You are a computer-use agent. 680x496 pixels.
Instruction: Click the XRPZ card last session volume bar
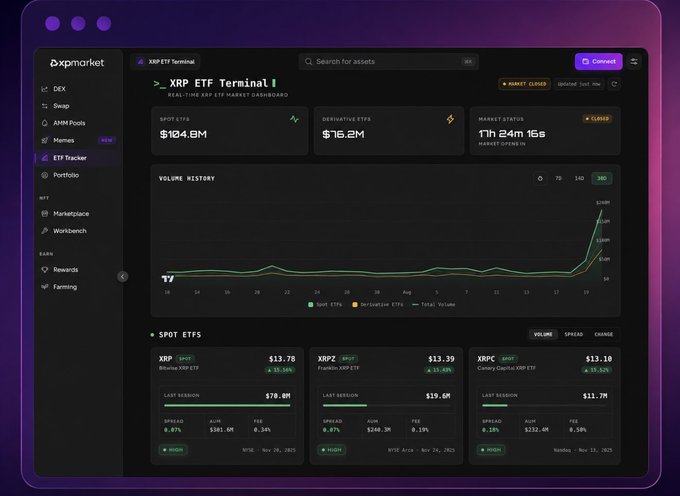(386, 405)
